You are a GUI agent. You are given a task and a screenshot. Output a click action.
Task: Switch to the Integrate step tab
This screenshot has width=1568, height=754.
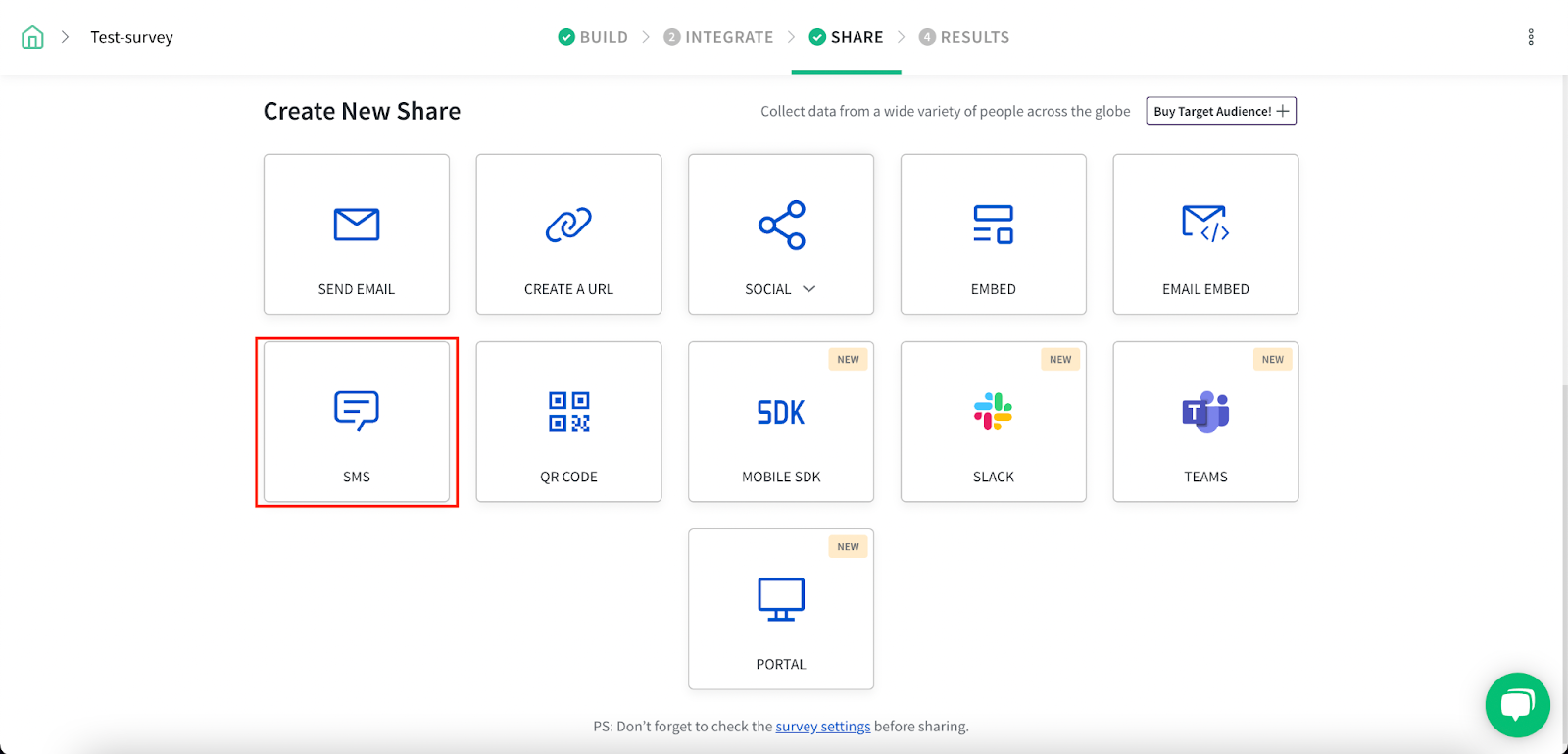tap(718, 37)
